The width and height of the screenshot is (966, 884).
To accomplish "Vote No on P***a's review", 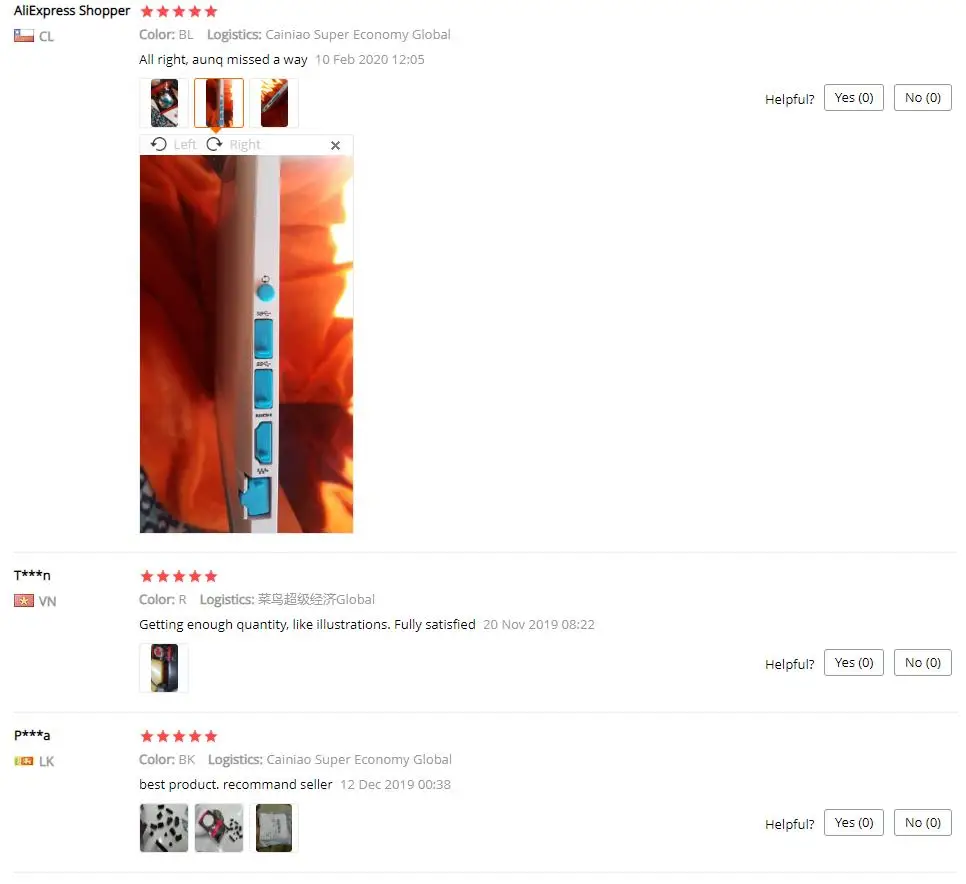I will (922, 822).
